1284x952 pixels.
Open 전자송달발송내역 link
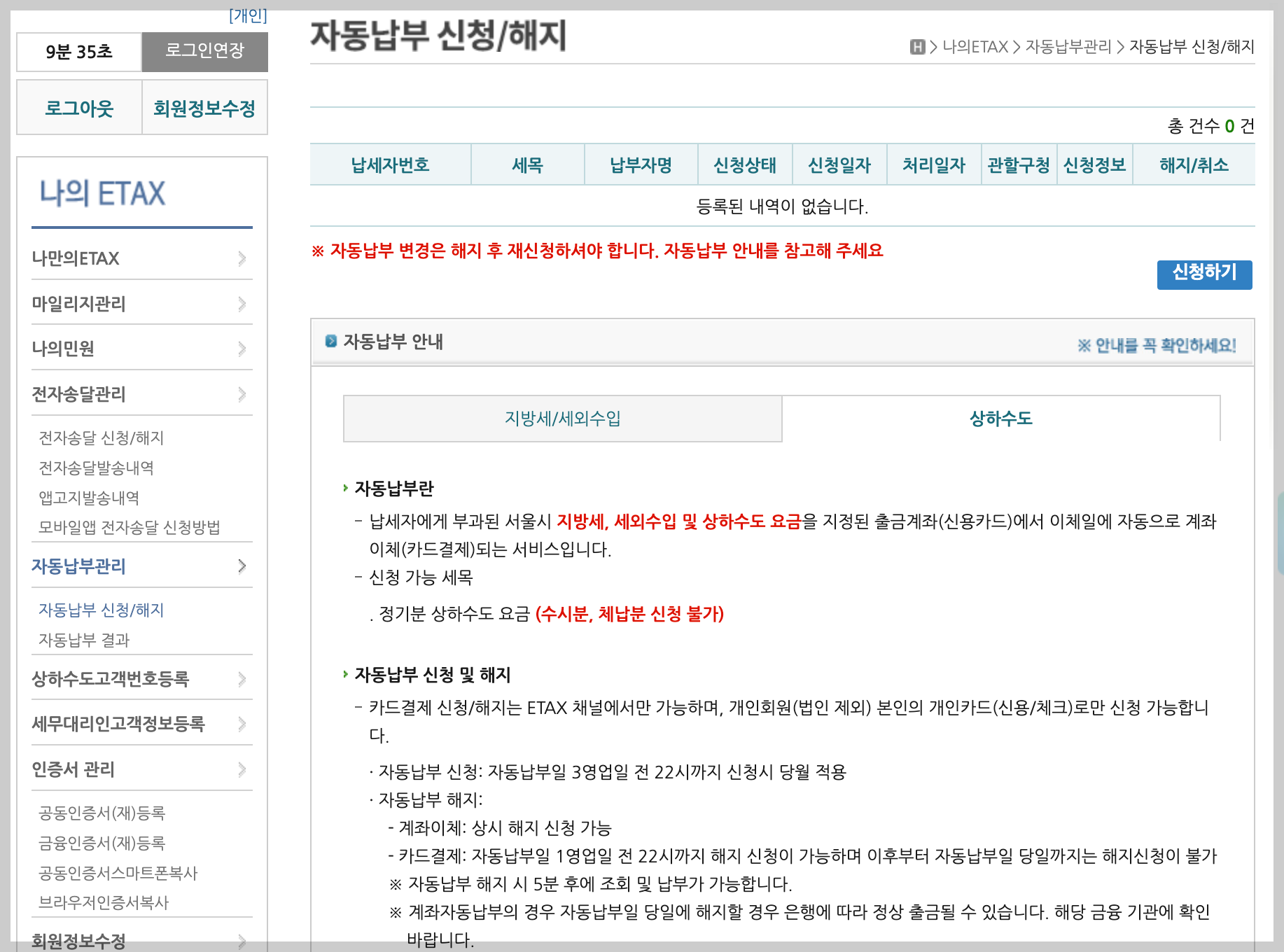pos(96,468)
